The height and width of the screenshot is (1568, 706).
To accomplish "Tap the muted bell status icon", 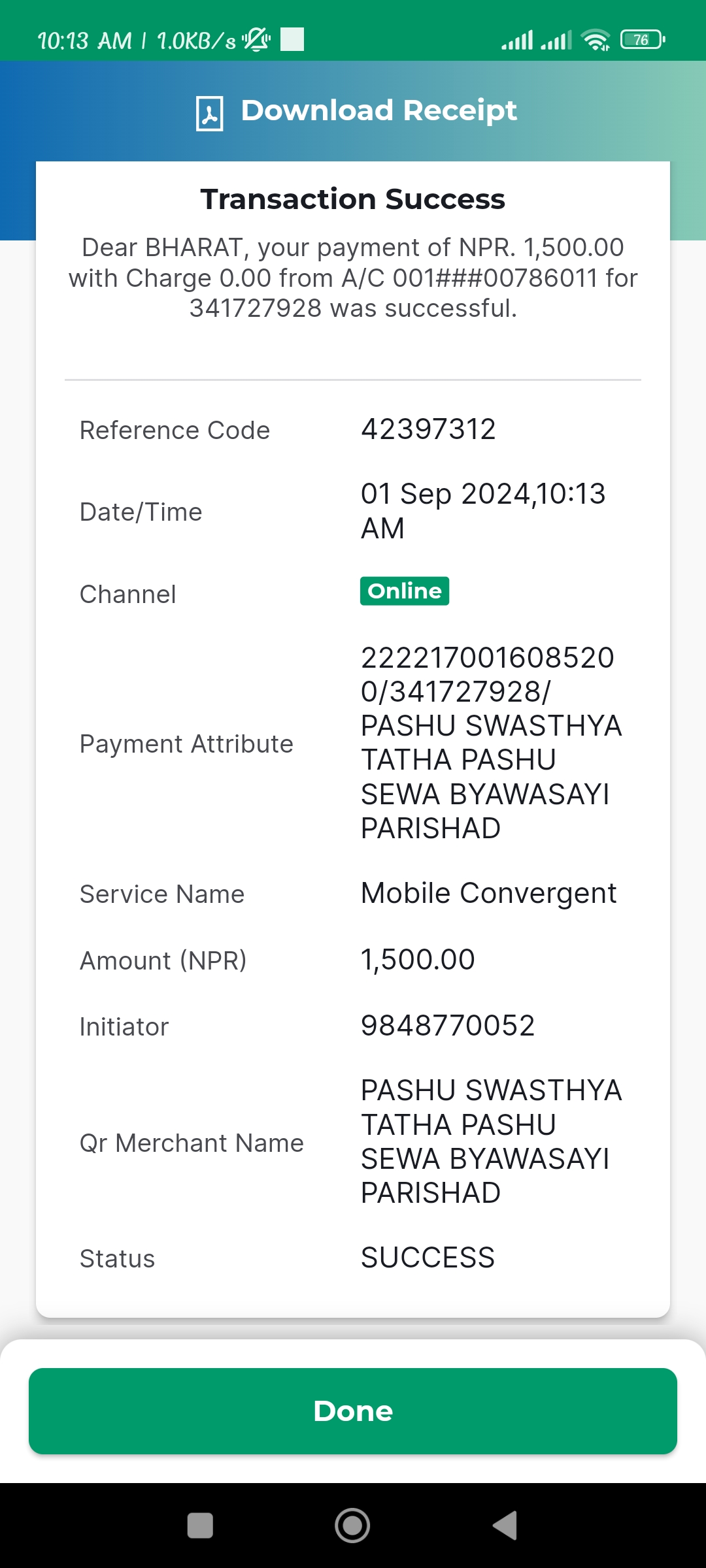I will pos(256,40).
